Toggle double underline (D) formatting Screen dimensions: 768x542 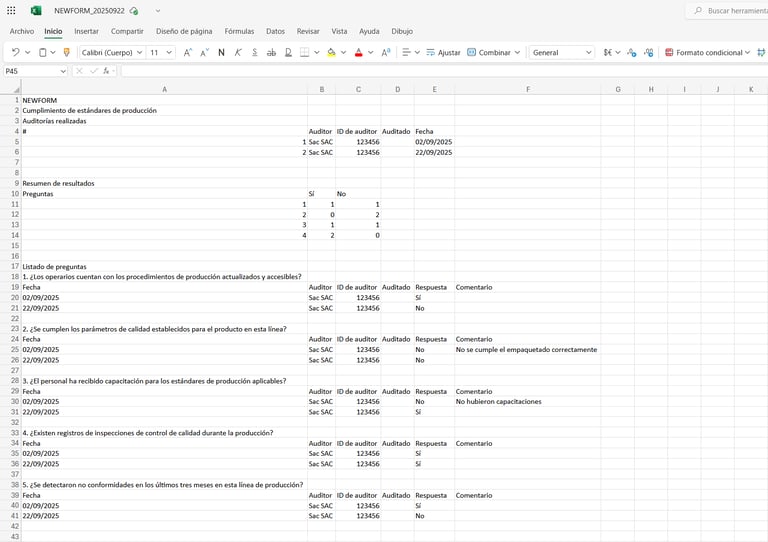(x=288, y=52)
